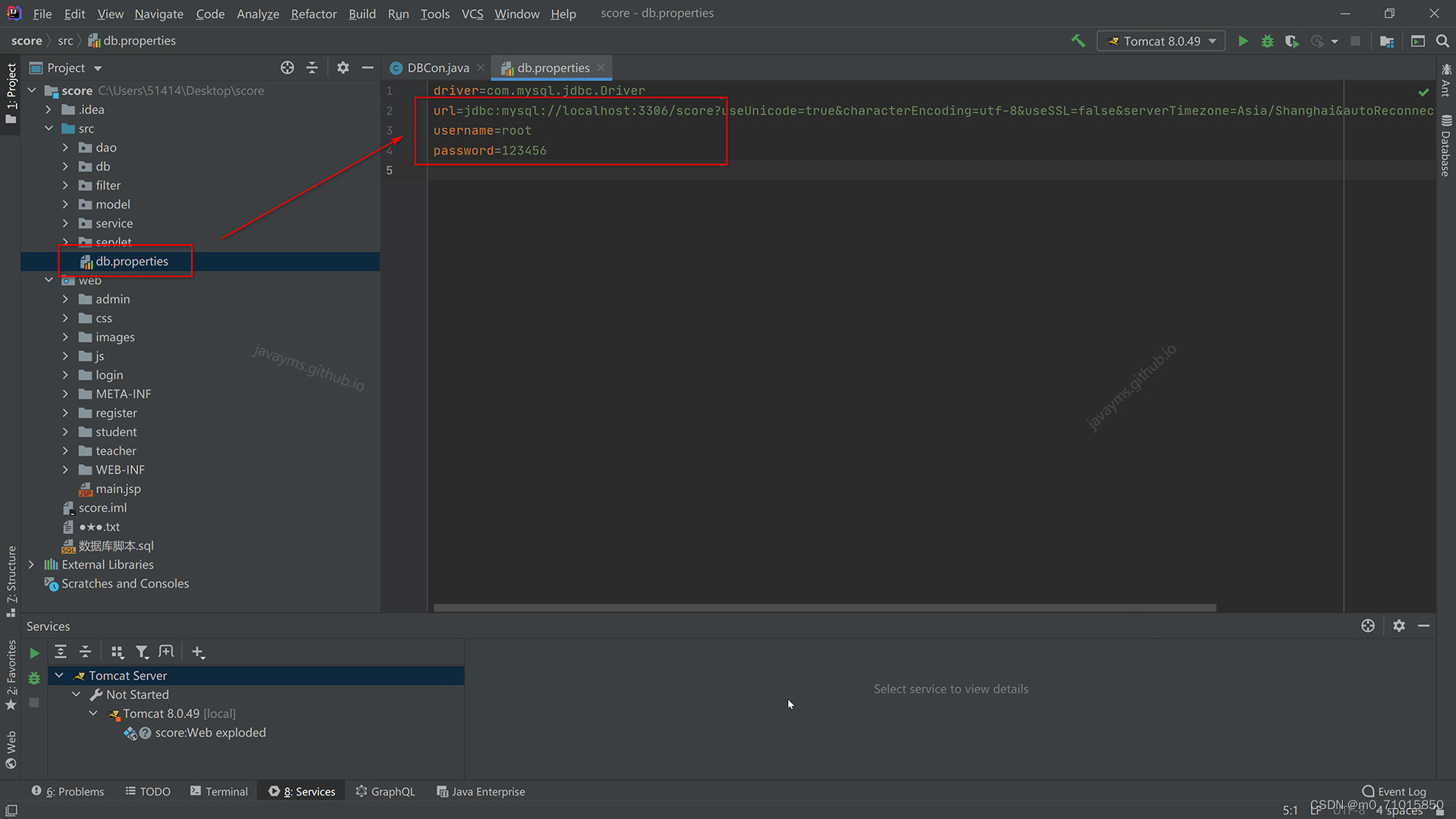
Task: Collapse all in Project panel toolbar
Action: point(312,67)
